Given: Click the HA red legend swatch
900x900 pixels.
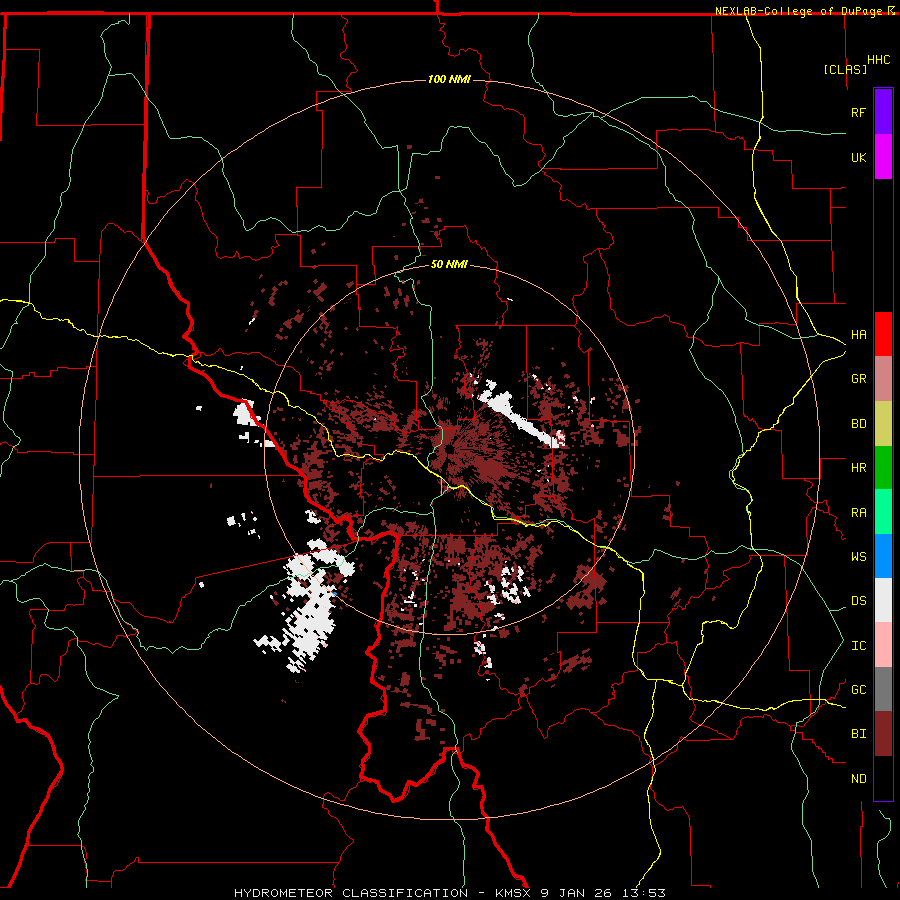Looking at the screenshot, I should pos(883,334).
